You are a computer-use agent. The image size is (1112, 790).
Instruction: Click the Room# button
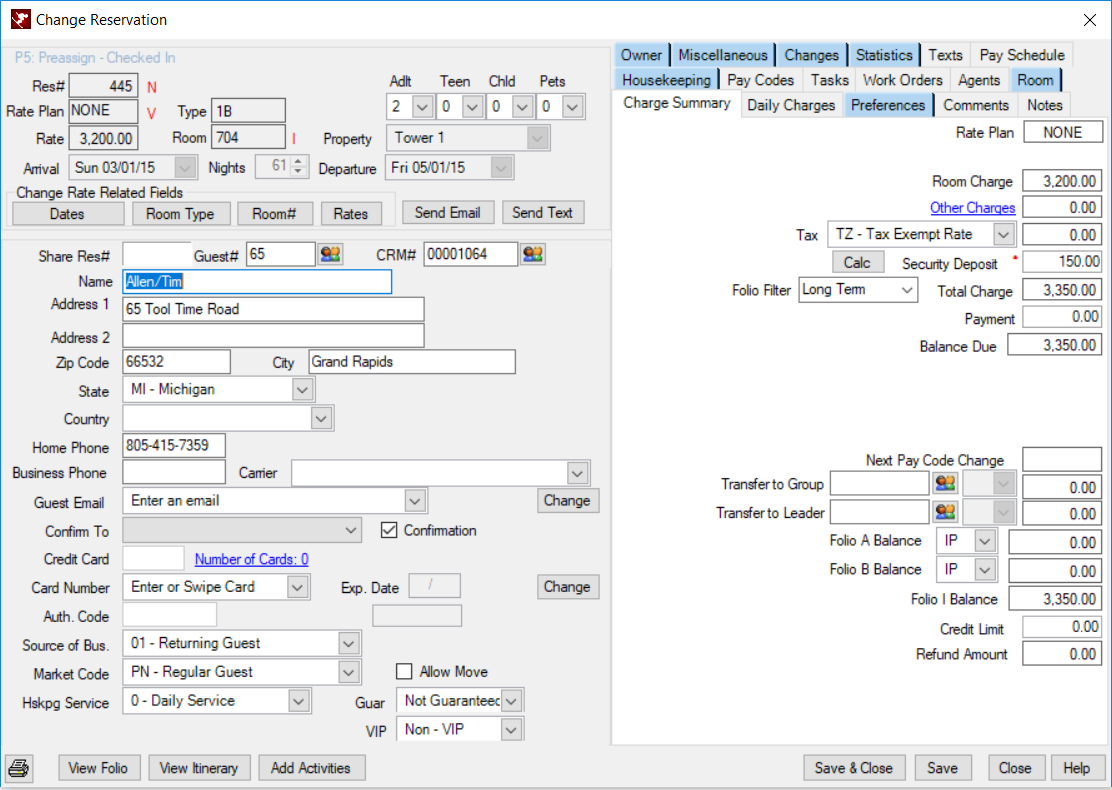pyautogui.click(x=274, y=213)
